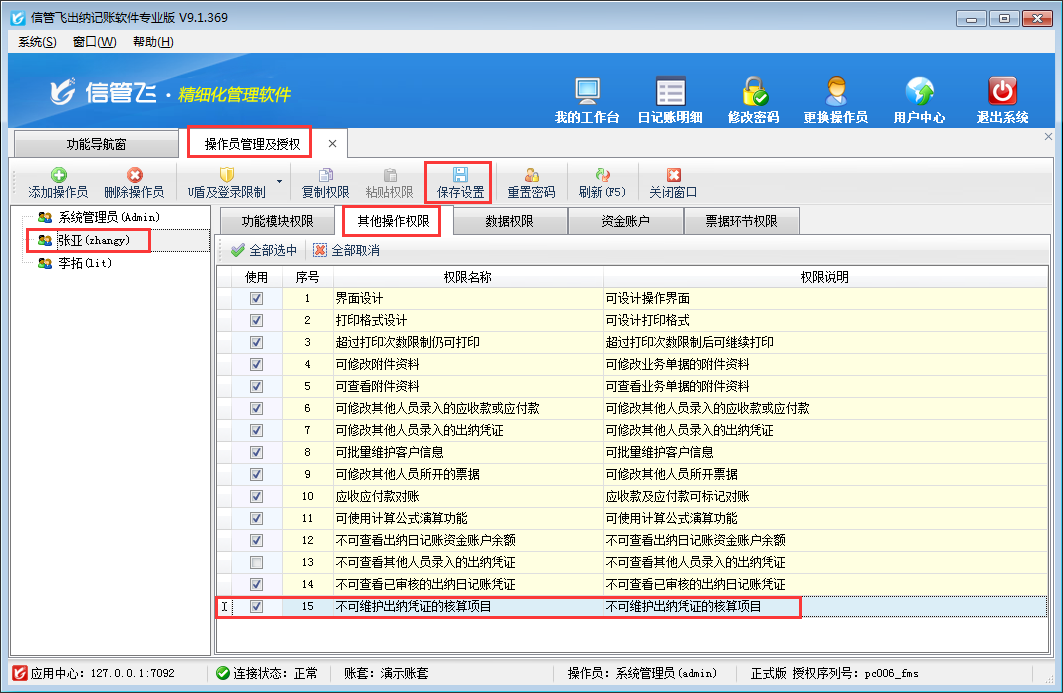Open 日记账明细 journal details icon
This screenshot has width=1063, height=693.
(670, 92)
